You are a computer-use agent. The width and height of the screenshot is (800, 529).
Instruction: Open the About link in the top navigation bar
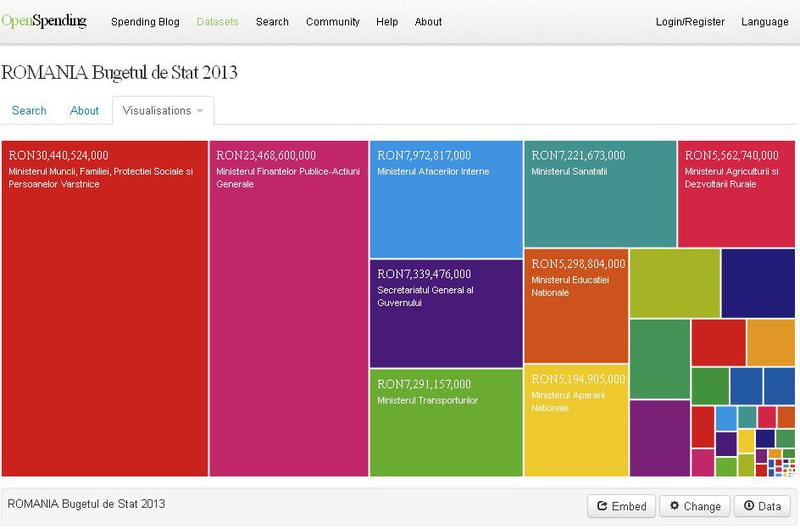pos(428,22)
